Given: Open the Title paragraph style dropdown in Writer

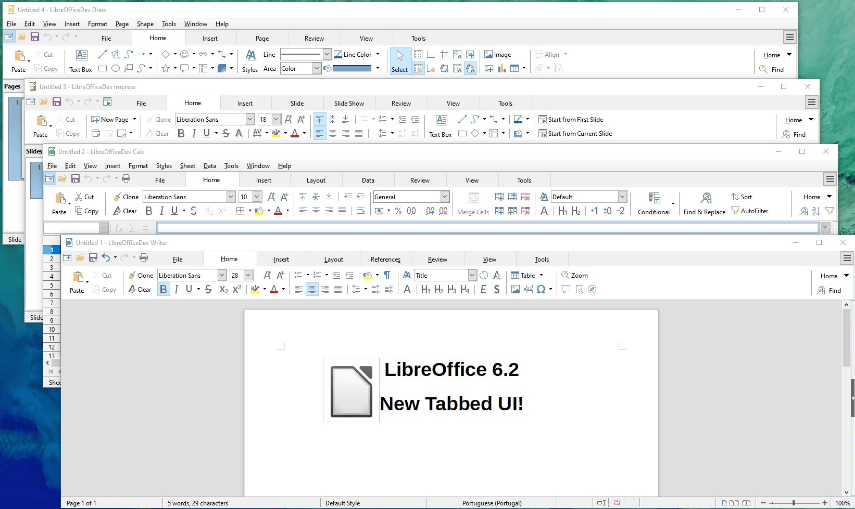Looking at the screenshot, I should pyautogui.click(x=472, y=275).
